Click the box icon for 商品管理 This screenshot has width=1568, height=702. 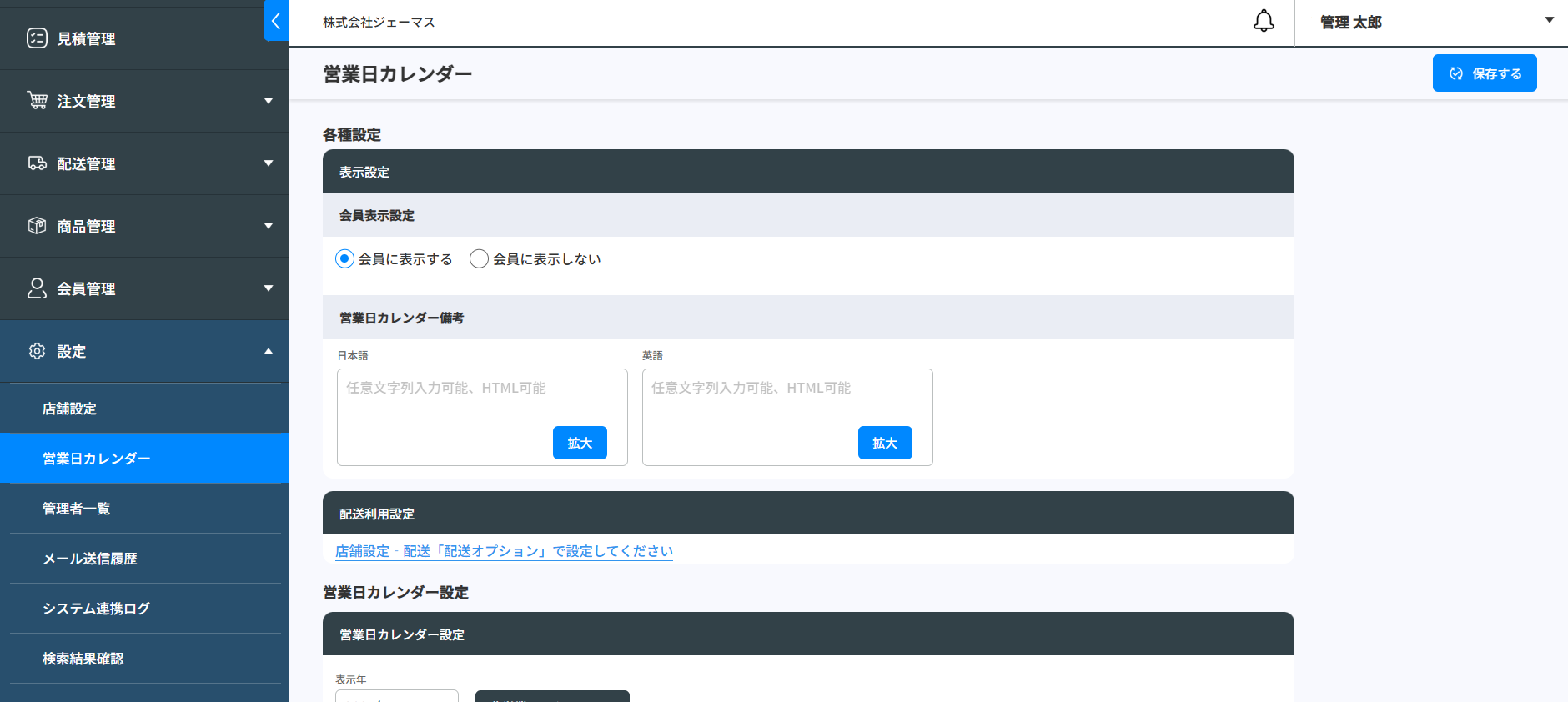[37, 226]
